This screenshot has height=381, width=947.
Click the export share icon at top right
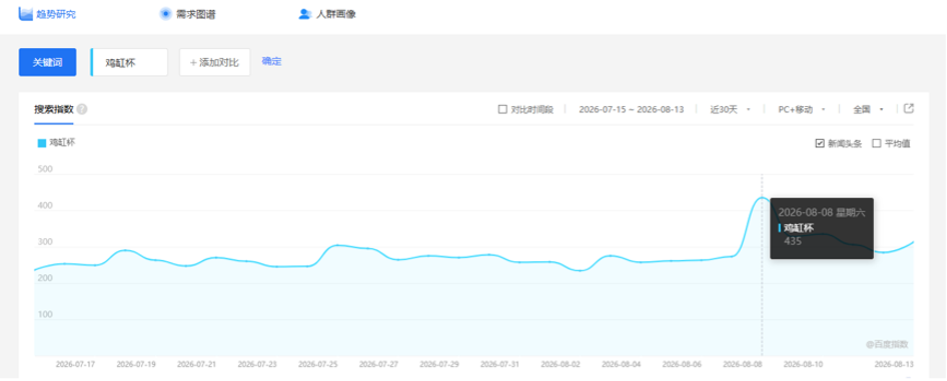tap(909, 109)
